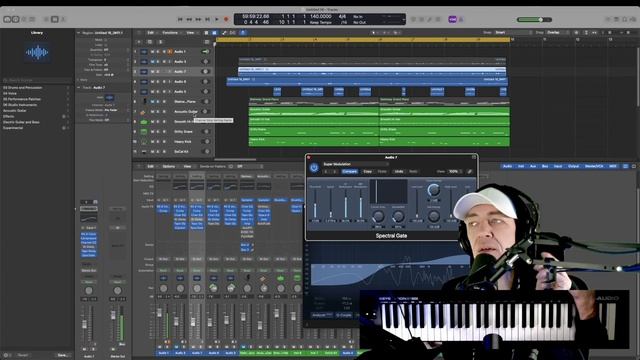This screenshot has height=360, width=640.
Task: Click the Record button in the transport
Action: point(226,19)
